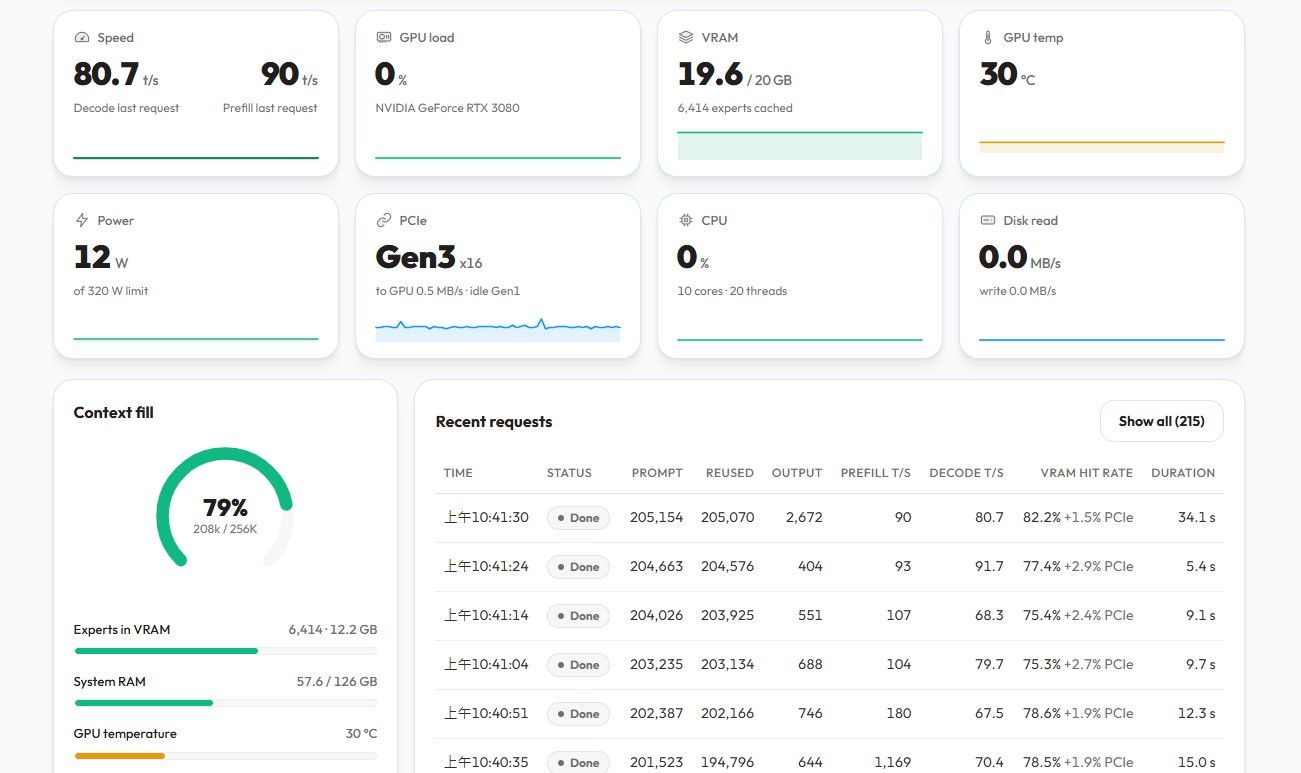Click the Experts in VRAM progress bar

(226, 651)
